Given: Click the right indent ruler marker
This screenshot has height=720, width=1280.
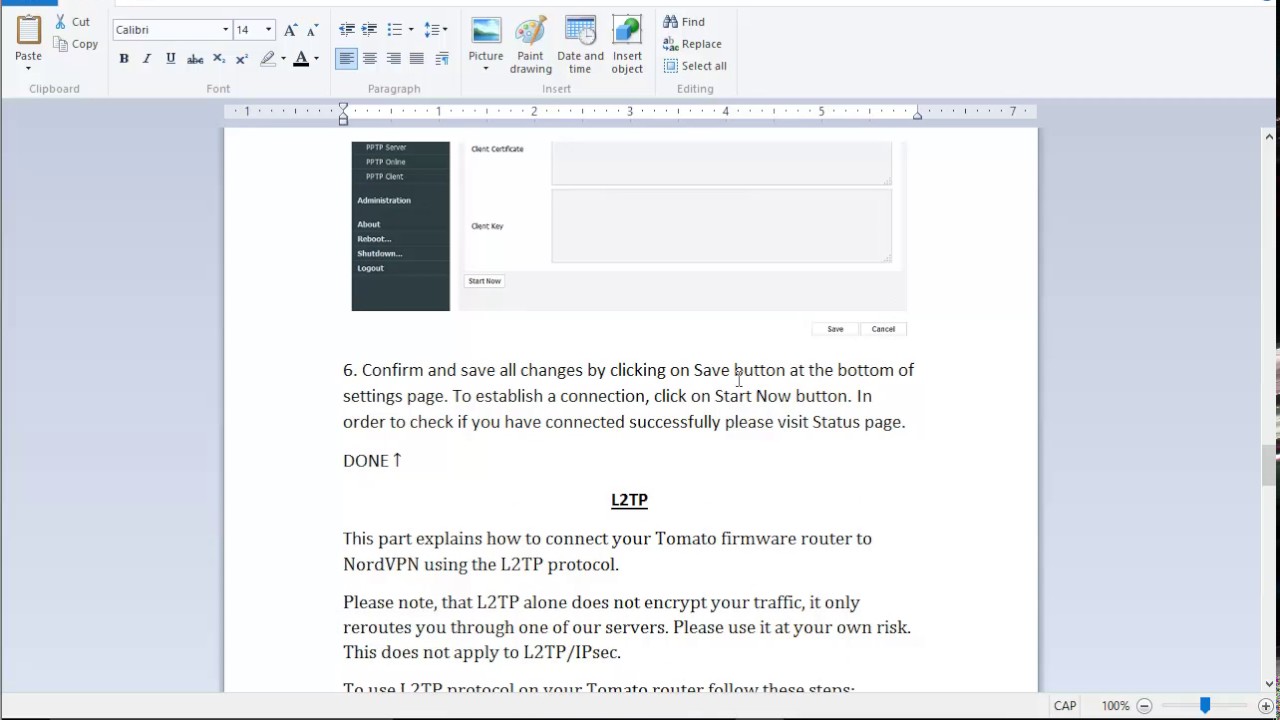Looking at the screenshot, I should (917, 115).
